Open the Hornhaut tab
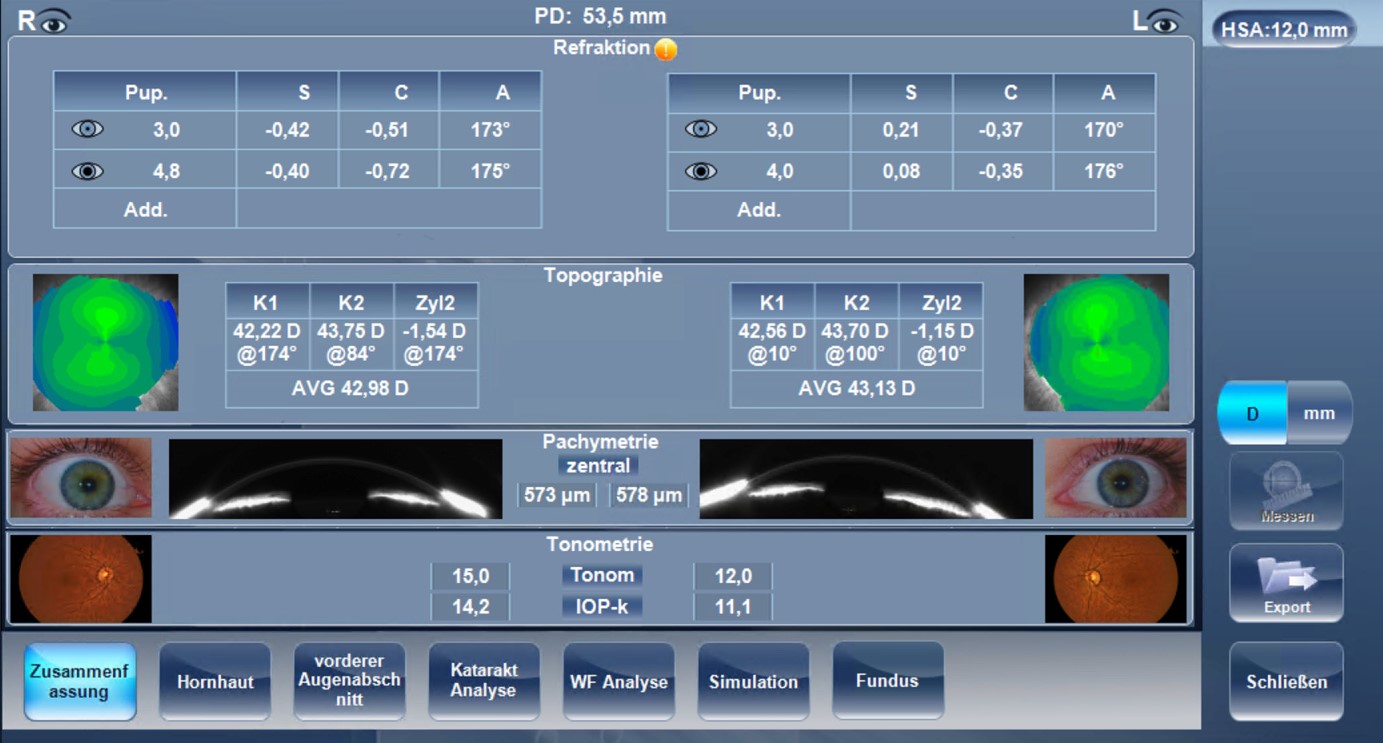Image resolution: width=1383 pixels, height=743 pixels. (215, 681)
